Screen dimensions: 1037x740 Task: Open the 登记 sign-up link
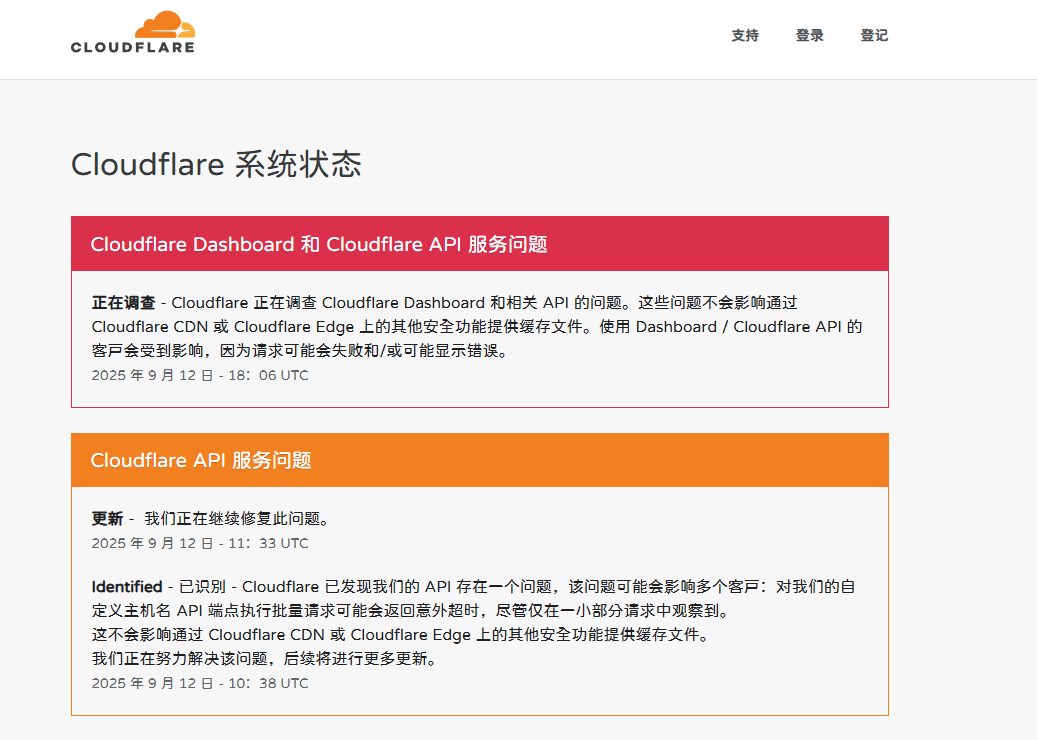[x=874, y=36]
